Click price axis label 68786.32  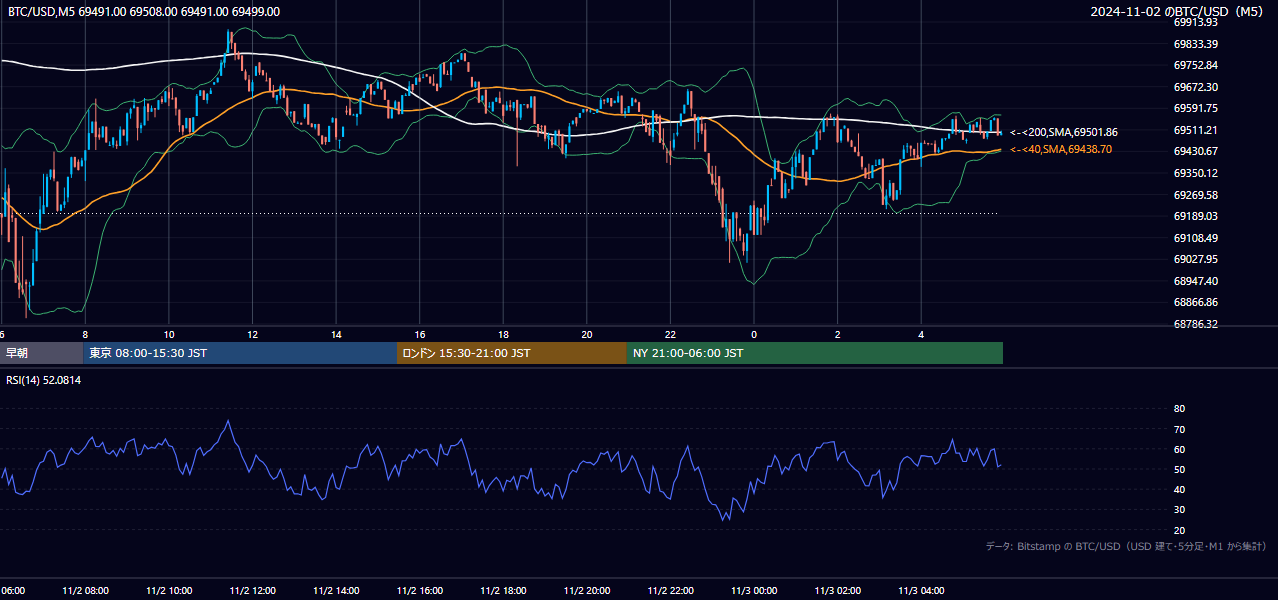click(1195, 324)
